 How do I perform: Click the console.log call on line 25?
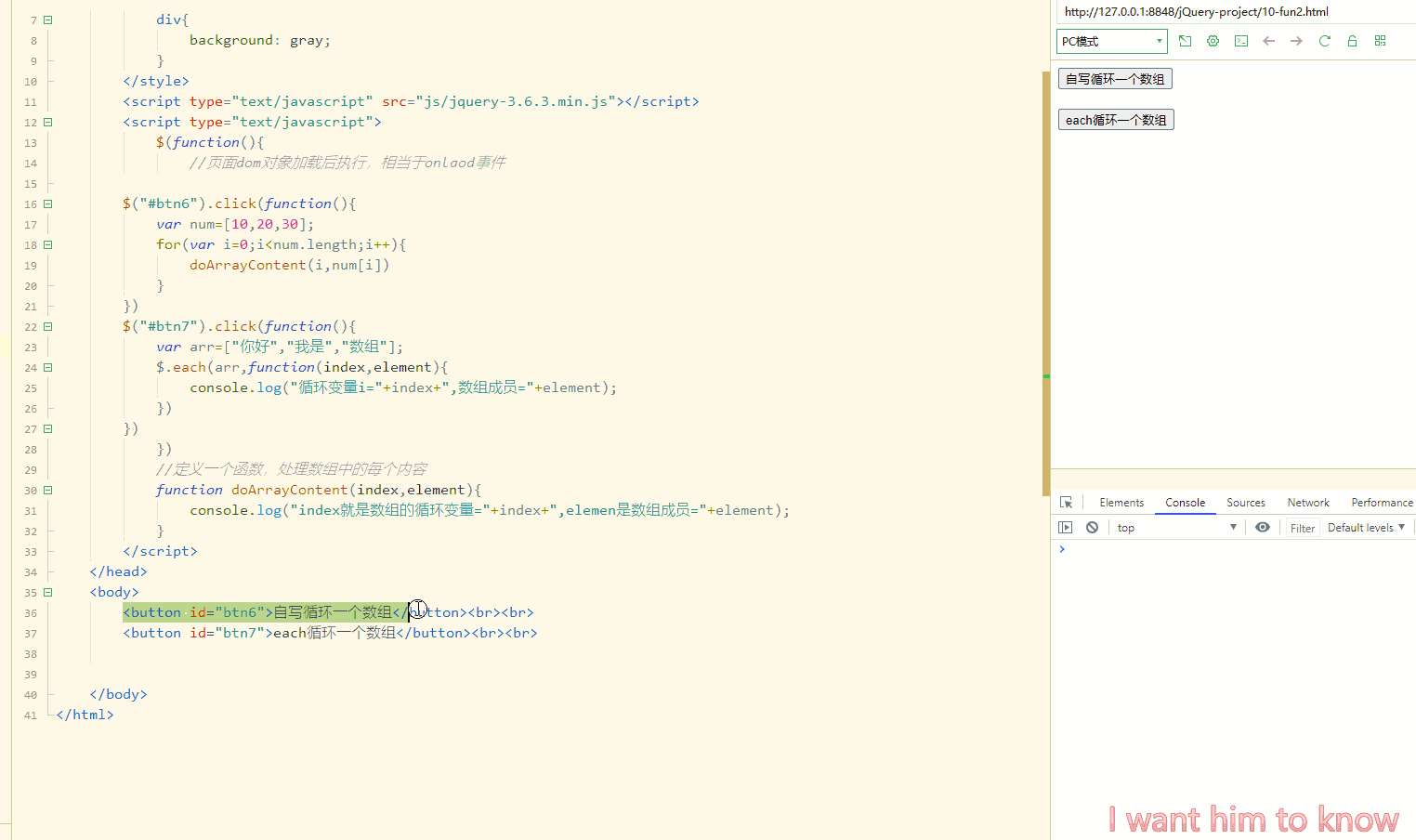[403, 387]
